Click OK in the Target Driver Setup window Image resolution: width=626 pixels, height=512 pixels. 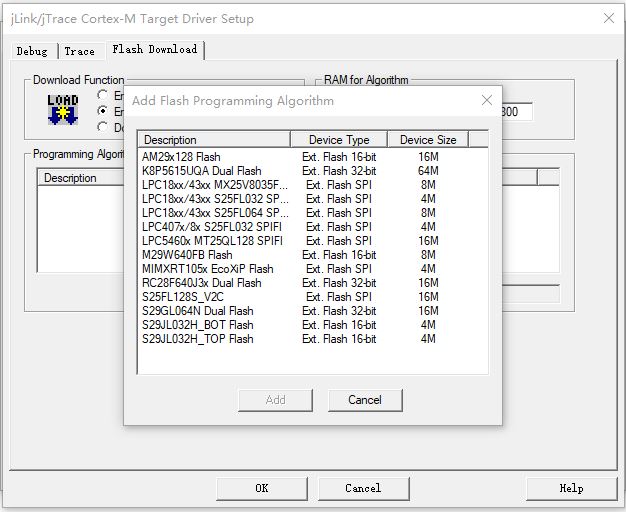point(262,488)
